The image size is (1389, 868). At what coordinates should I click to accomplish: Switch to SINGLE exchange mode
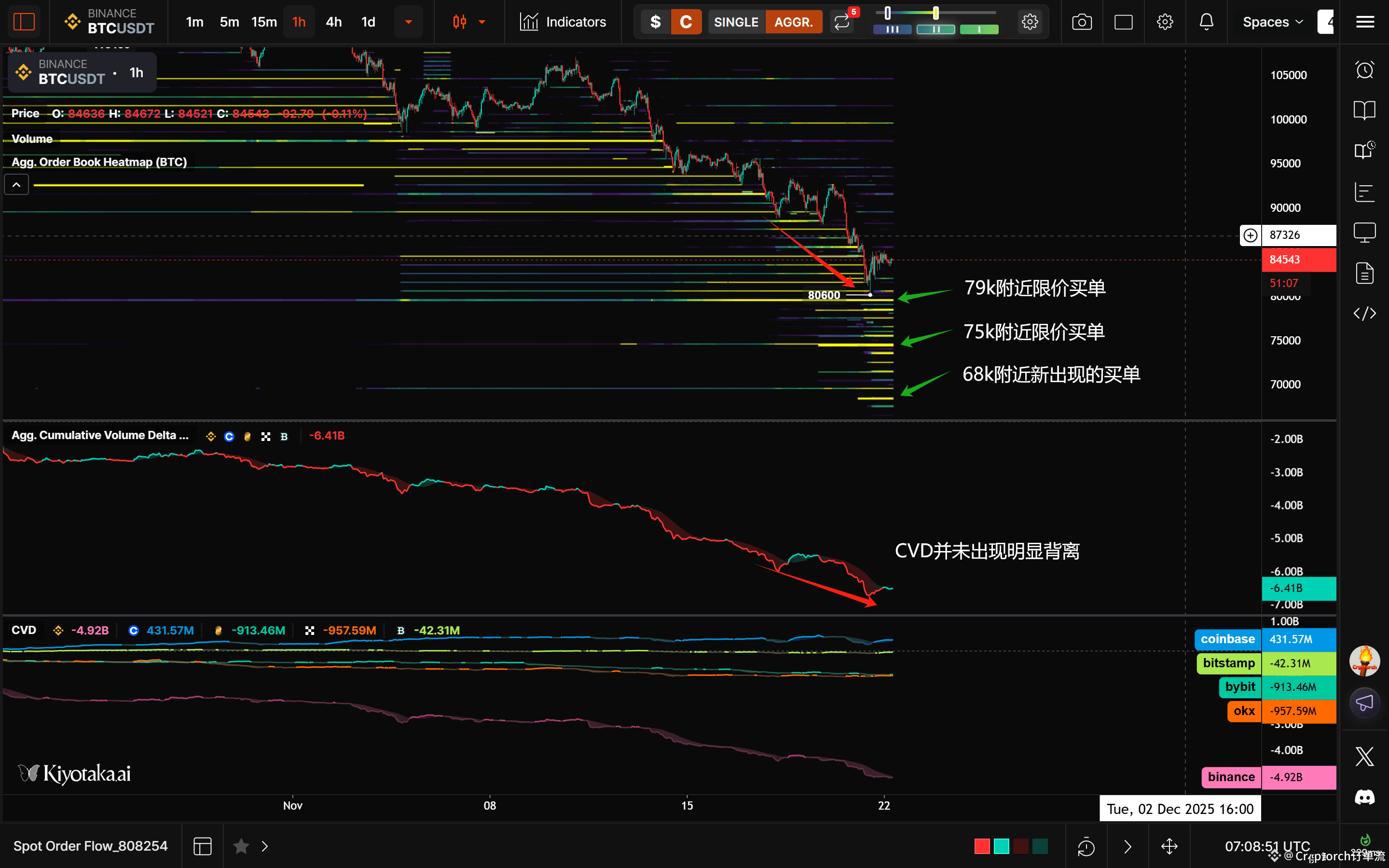click(736, 22)
